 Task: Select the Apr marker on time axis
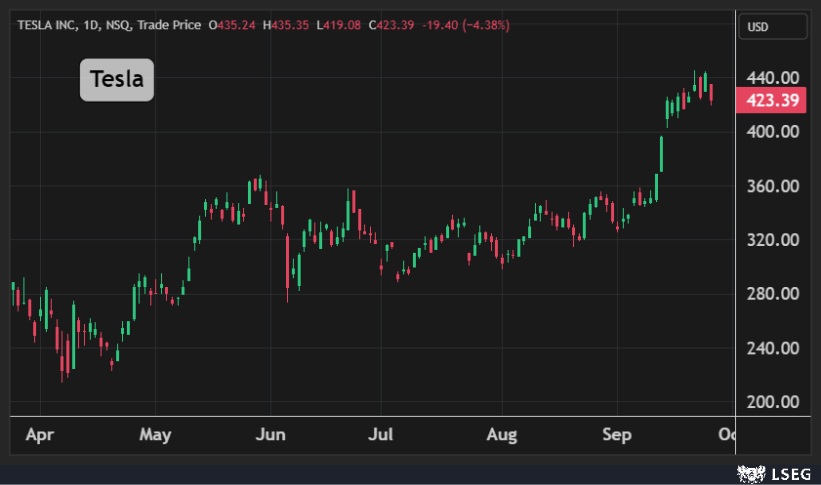tap(41, 435)
